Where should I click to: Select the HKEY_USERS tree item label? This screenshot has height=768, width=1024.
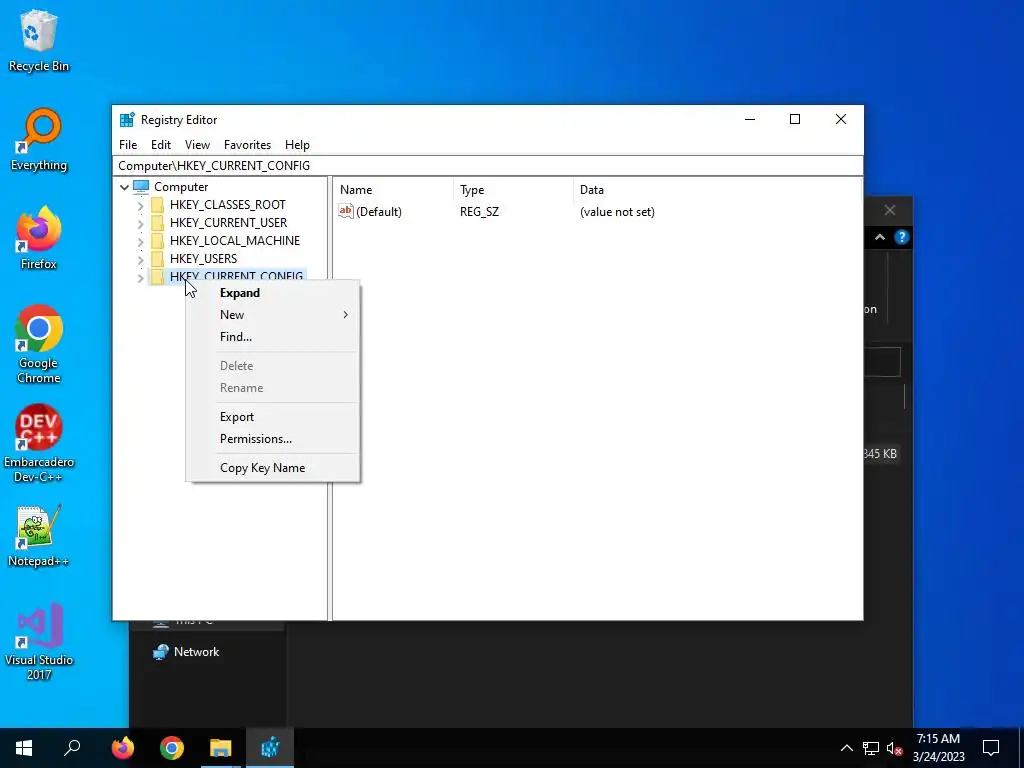click(203, 259)
